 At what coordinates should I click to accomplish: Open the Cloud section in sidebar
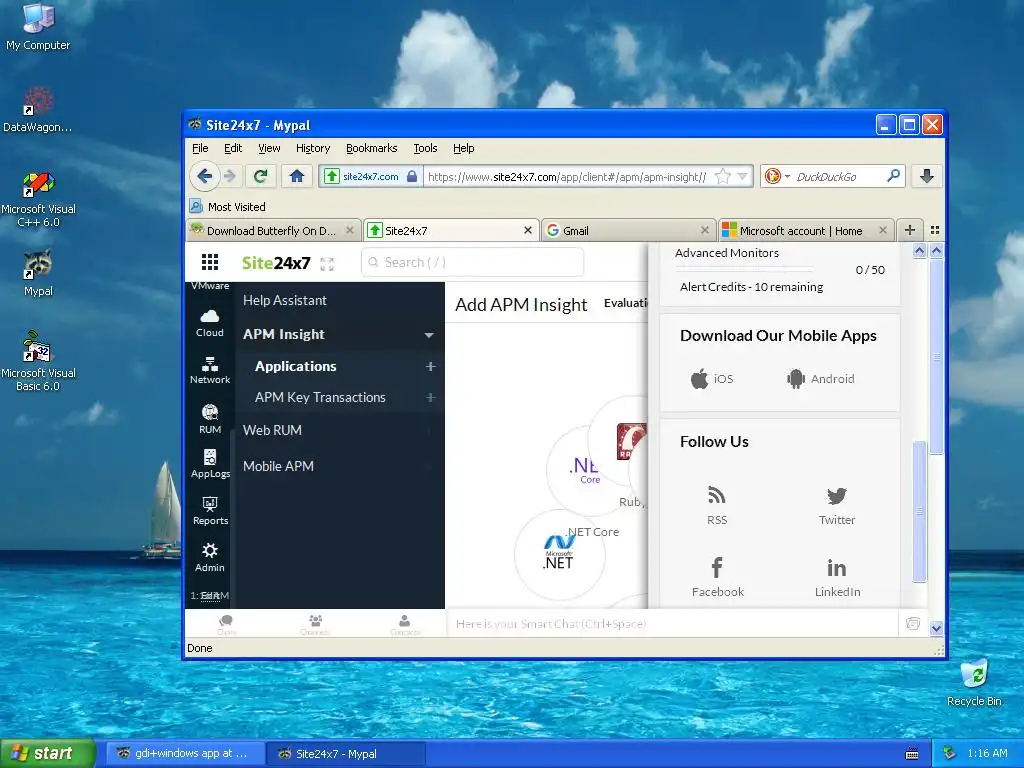210,323
